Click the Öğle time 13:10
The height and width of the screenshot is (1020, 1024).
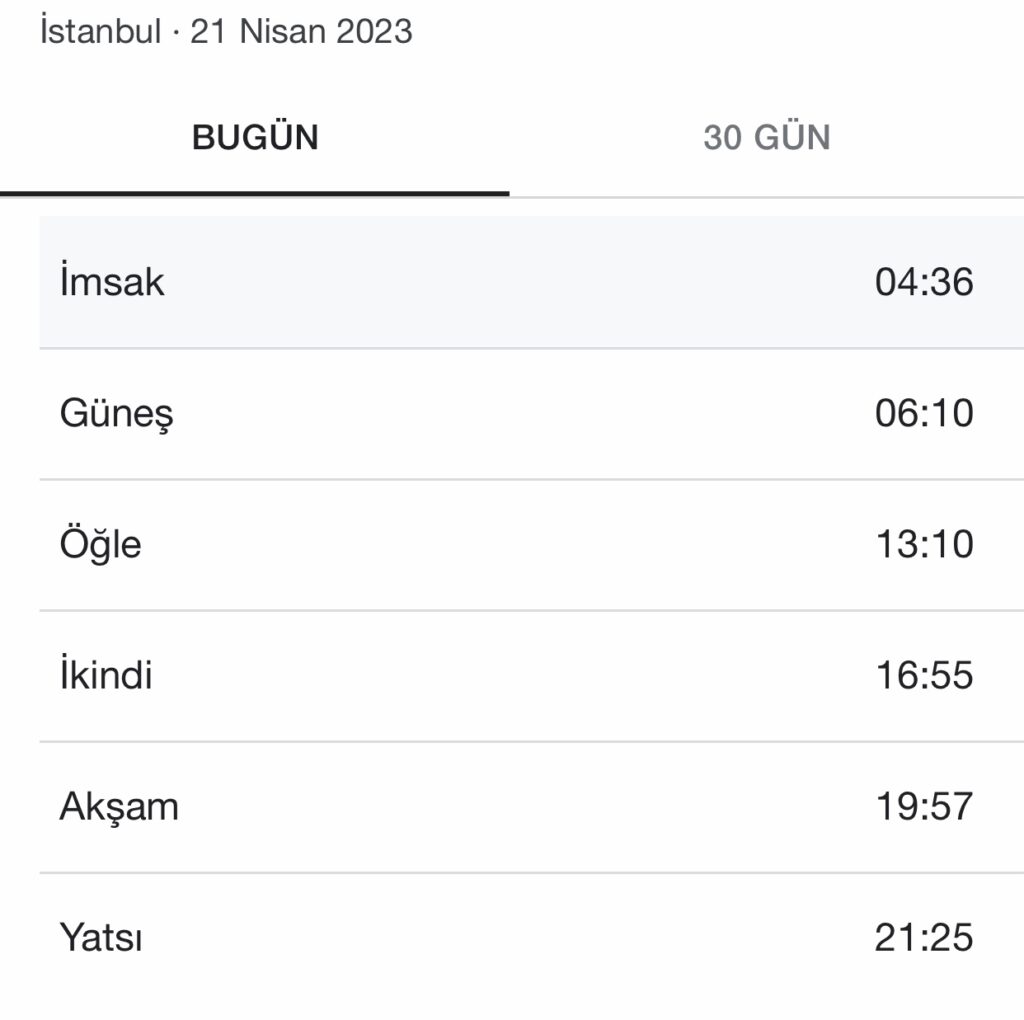[923, 545]
